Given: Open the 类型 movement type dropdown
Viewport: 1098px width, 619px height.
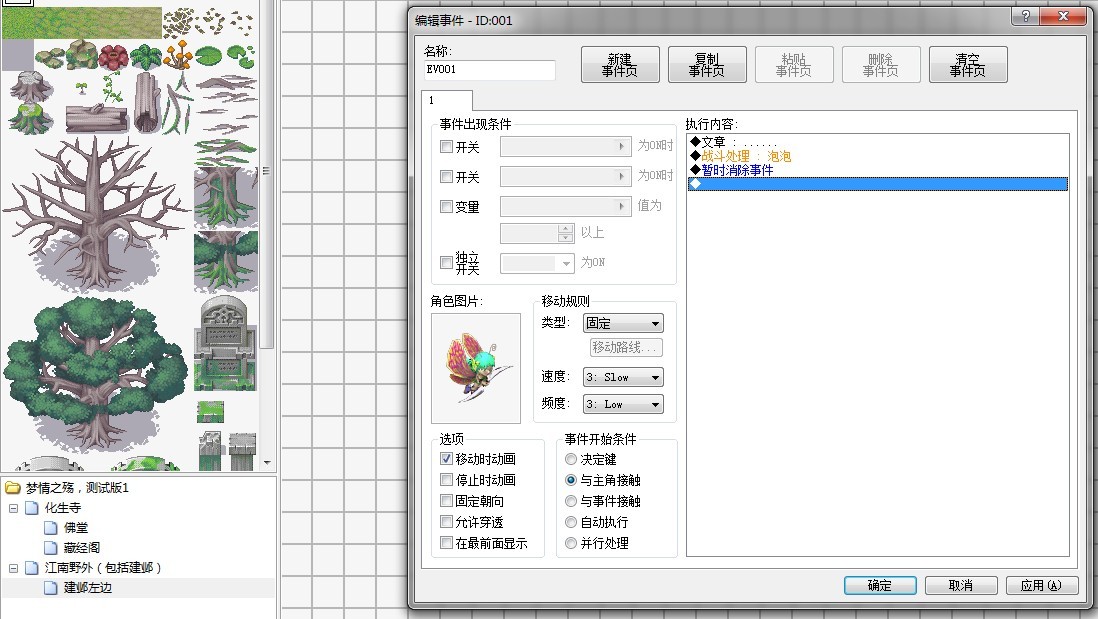Looking at the screenshot, I should click(x=623, y=323).
